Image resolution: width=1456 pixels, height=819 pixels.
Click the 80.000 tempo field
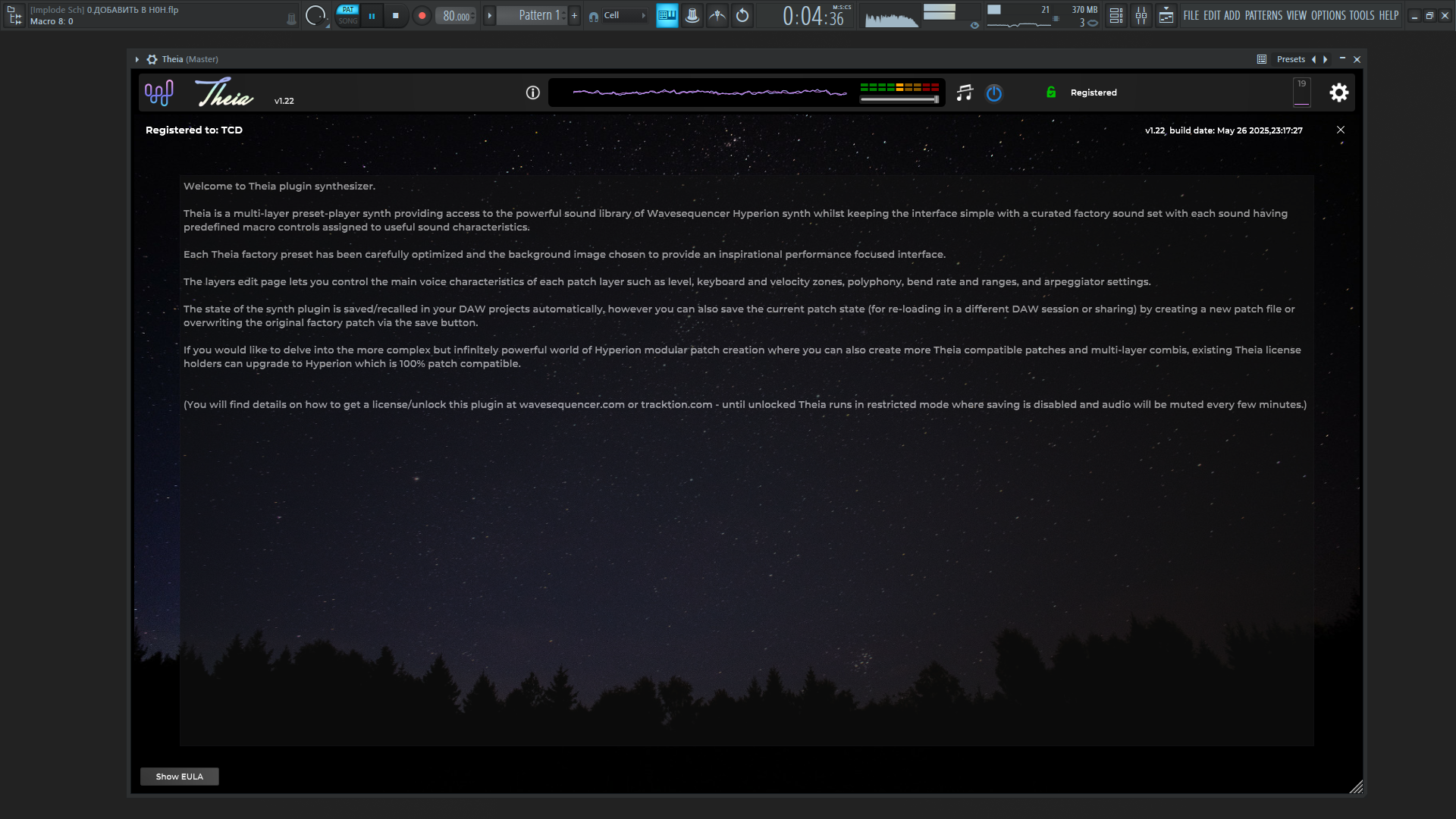[456, 16]
